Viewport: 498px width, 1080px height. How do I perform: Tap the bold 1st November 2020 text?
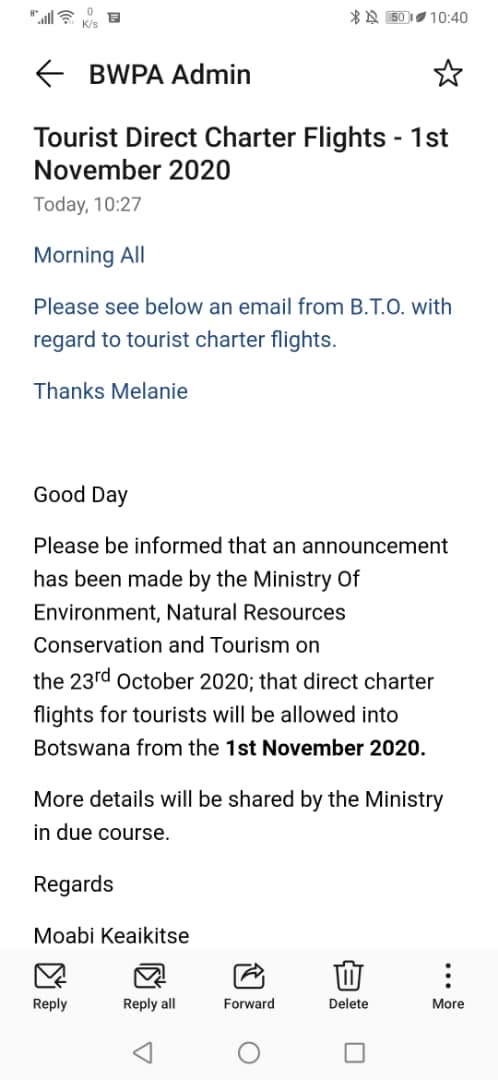tap(326, 749)
